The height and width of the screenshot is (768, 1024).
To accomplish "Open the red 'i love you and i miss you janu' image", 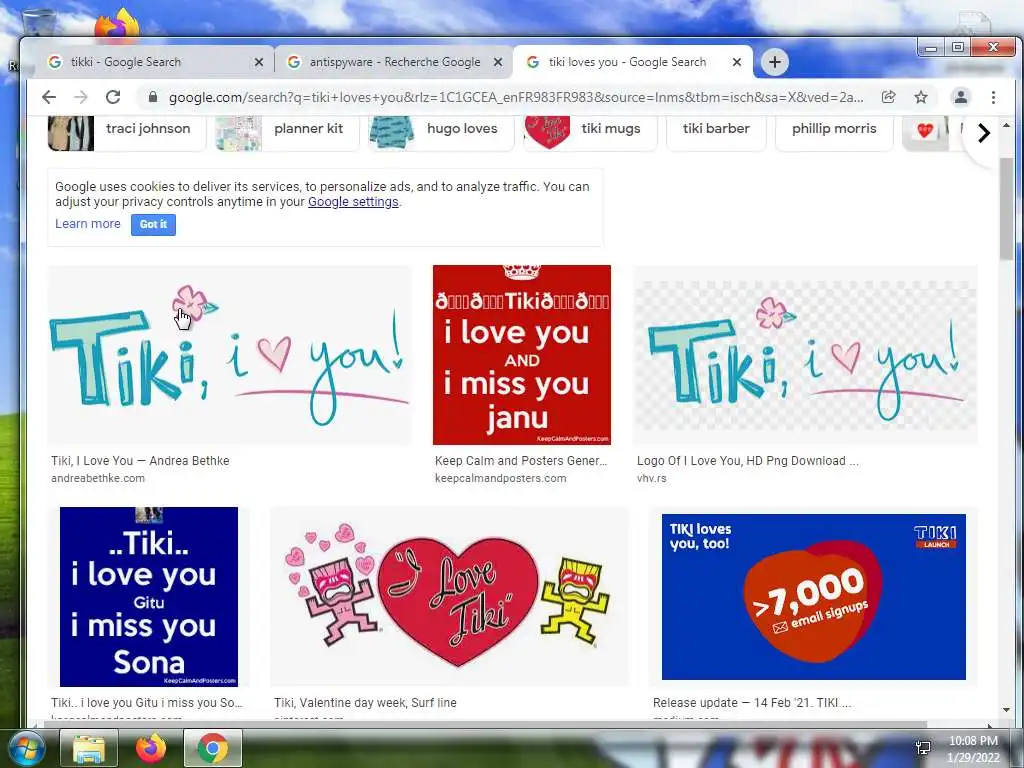I will [x=521, y=355].
